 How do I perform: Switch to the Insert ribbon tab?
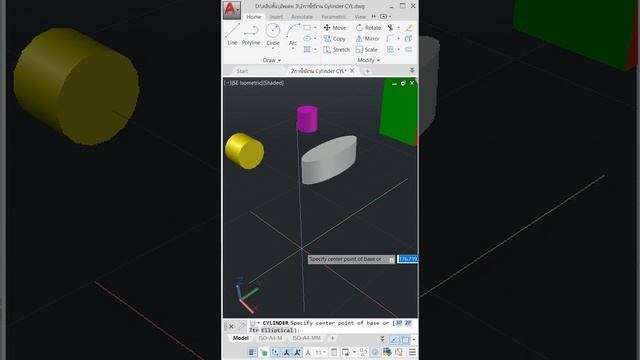click(x=276, y=17)
